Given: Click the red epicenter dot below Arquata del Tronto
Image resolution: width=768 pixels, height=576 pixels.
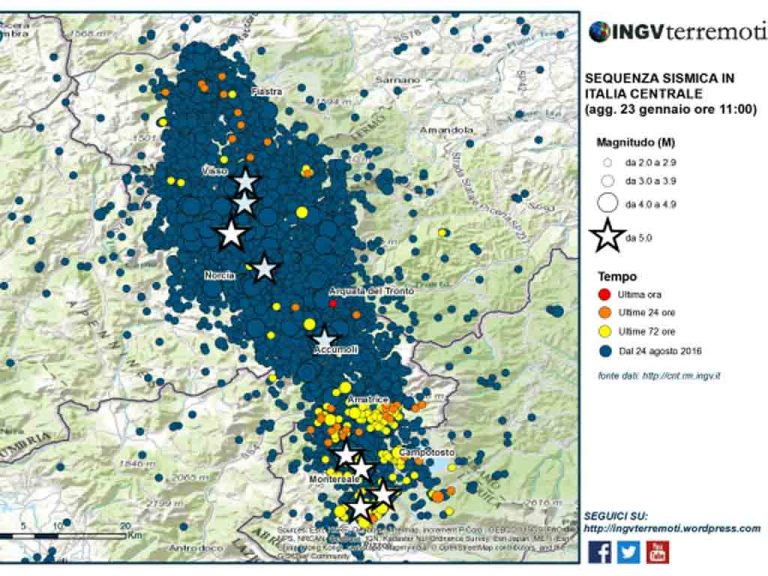Looking at the screenshot, I should click(x=332, y=304).
